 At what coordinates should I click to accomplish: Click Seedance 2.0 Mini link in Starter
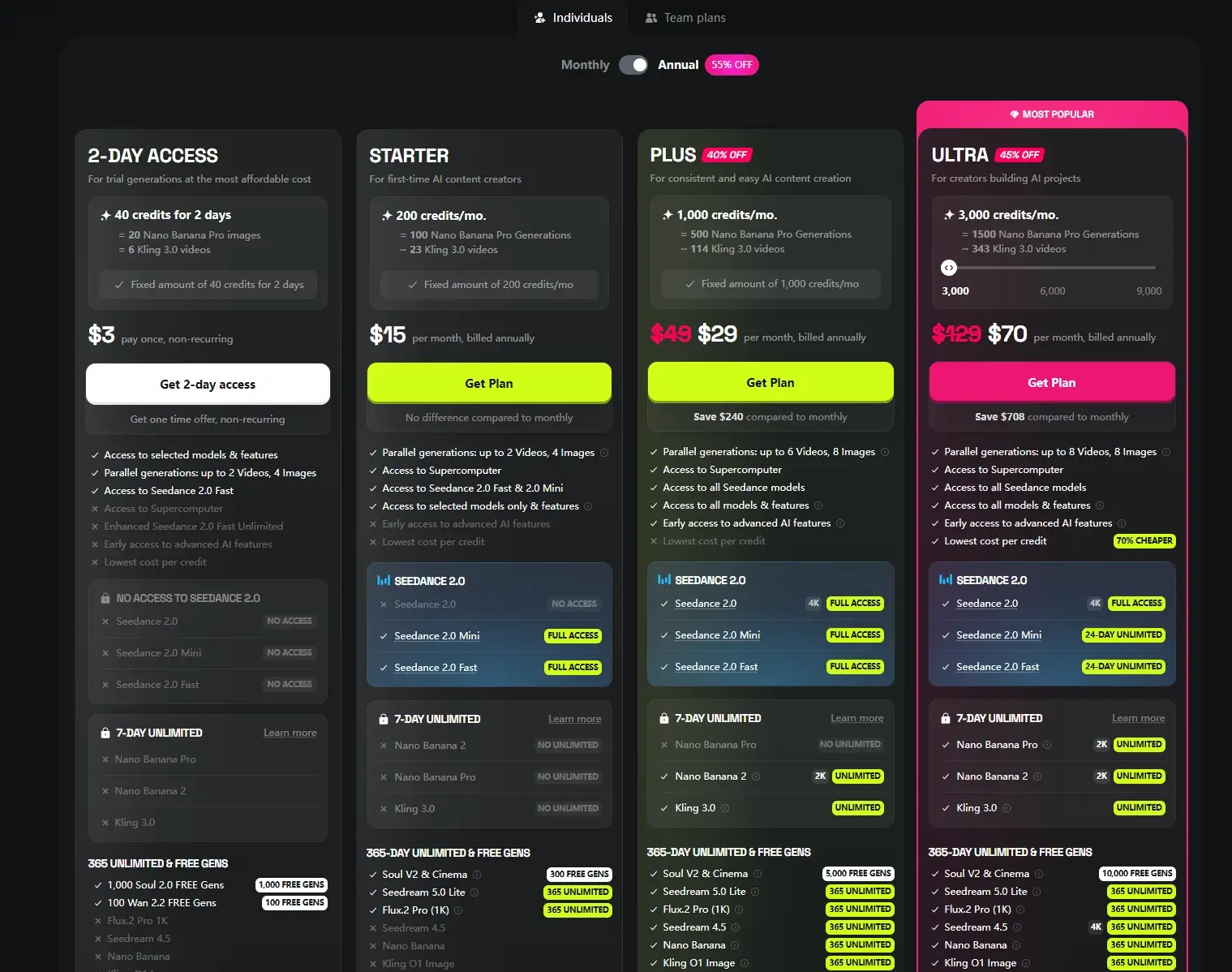[436, 636]
